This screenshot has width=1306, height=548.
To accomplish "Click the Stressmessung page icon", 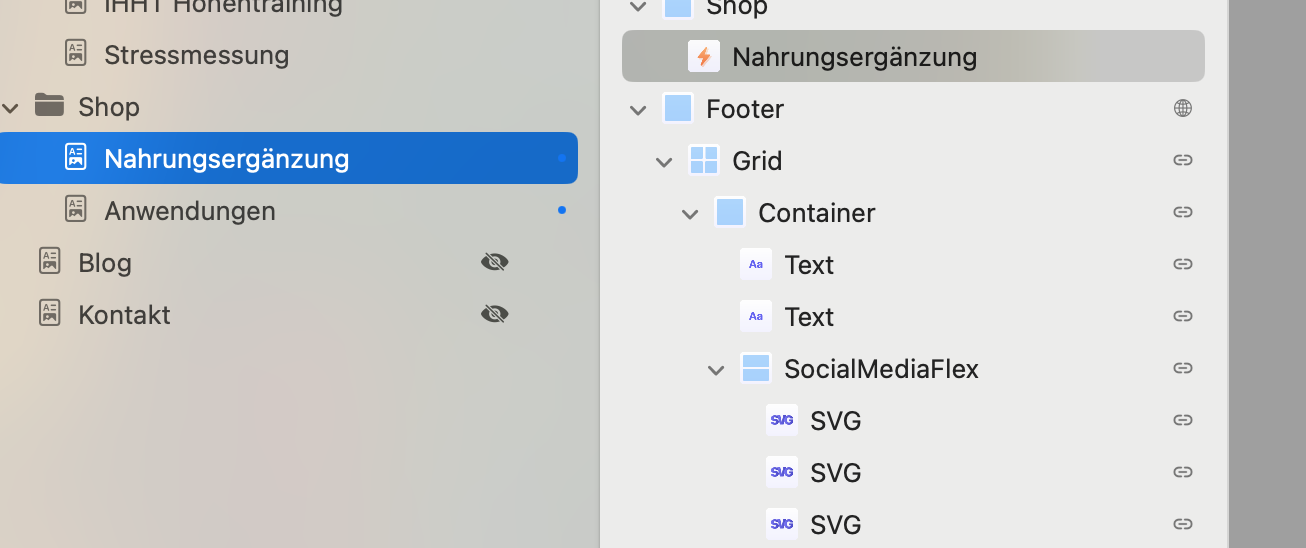I will [76, 53].
